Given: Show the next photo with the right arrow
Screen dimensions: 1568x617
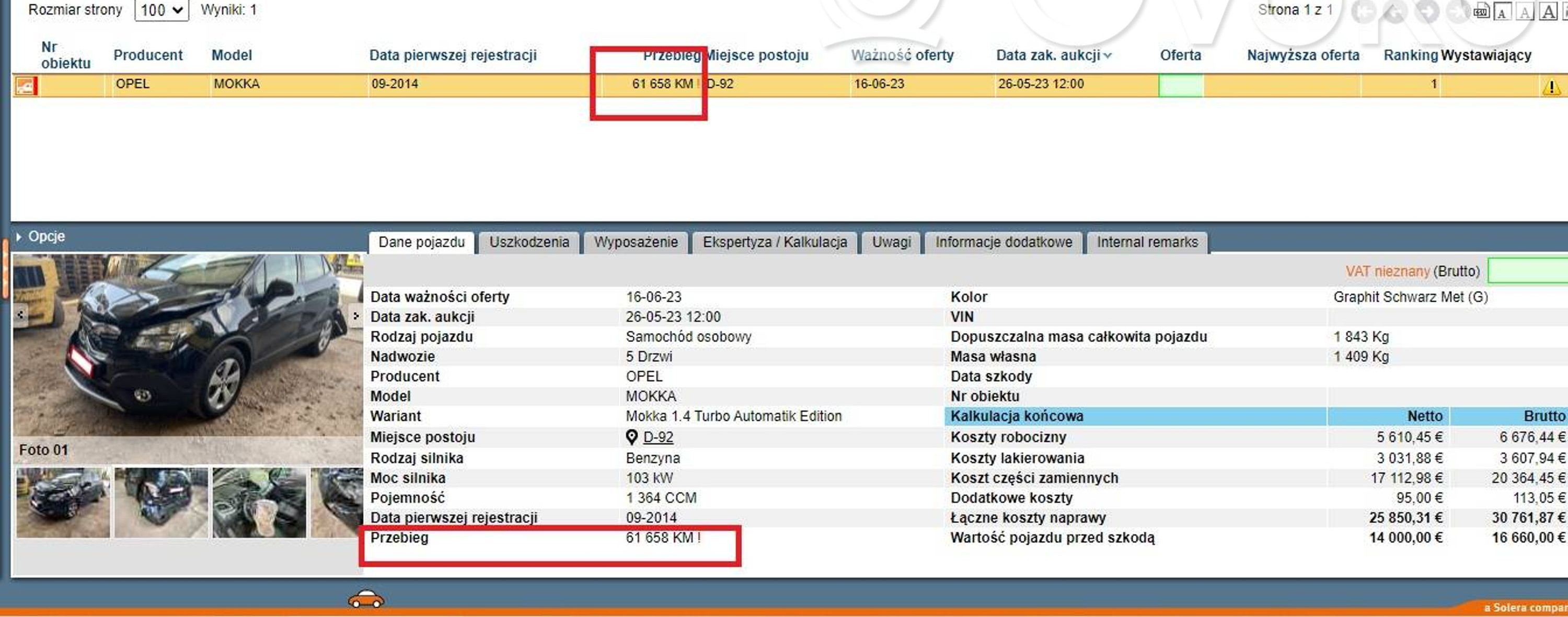Looking at the screenshot, I should tap(356, 315).
